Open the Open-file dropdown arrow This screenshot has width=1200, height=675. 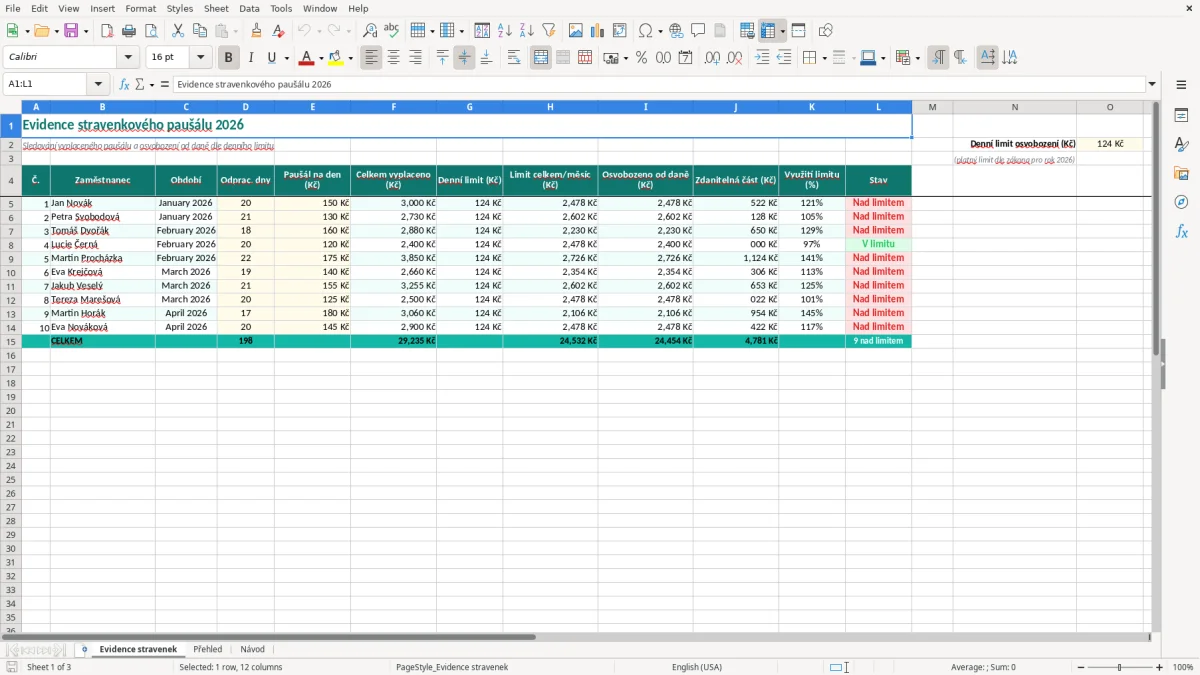57,31
